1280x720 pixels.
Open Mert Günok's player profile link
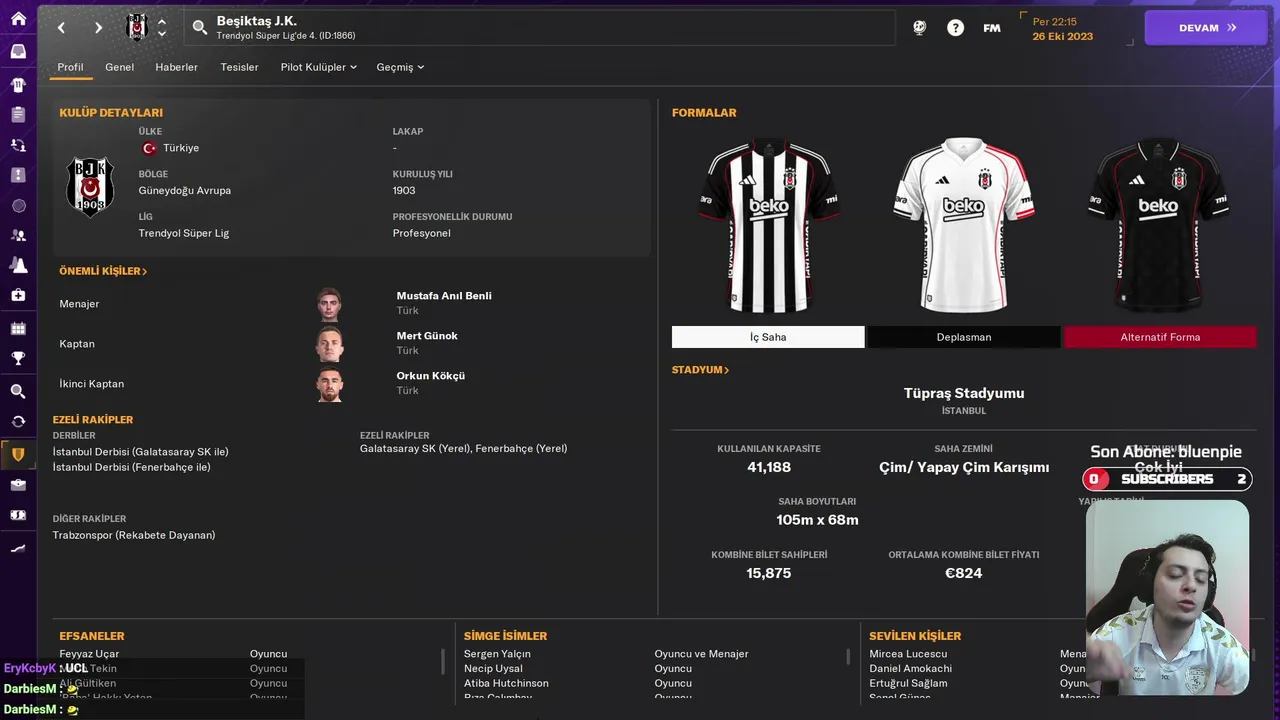coord(427,336)
